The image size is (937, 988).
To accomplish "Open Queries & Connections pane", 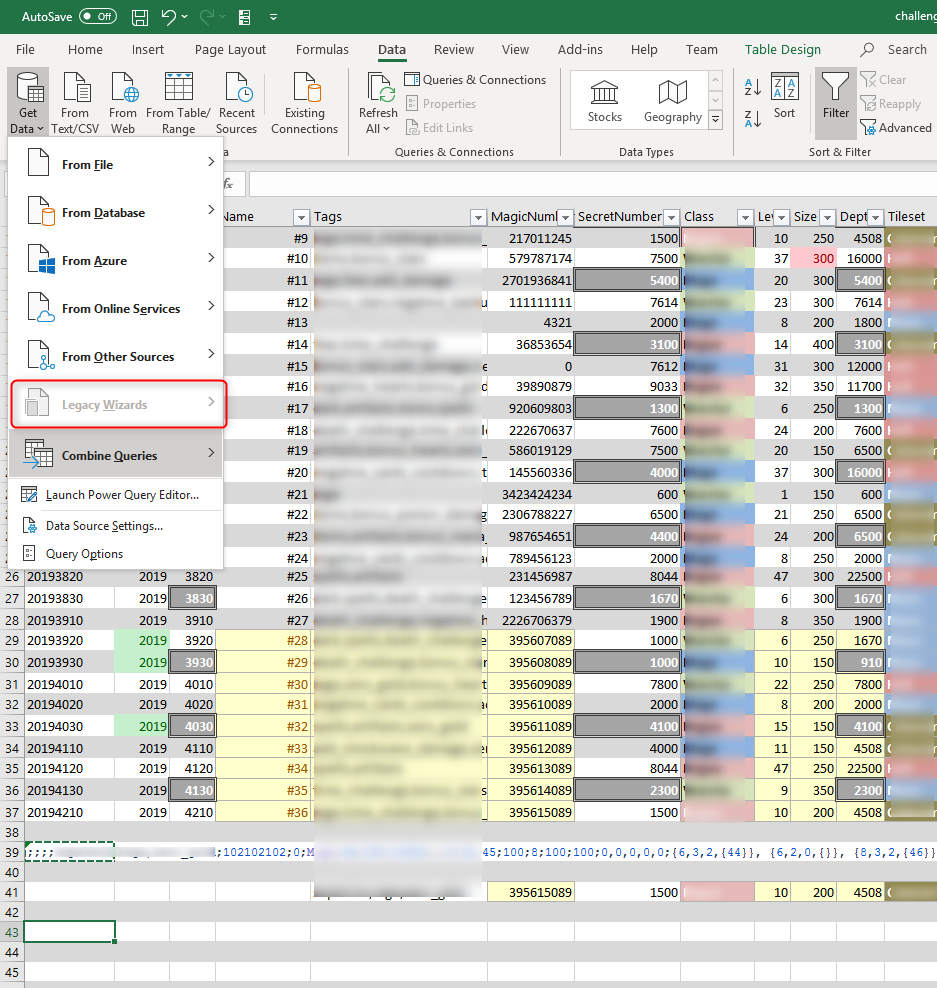I will [475, 79].
